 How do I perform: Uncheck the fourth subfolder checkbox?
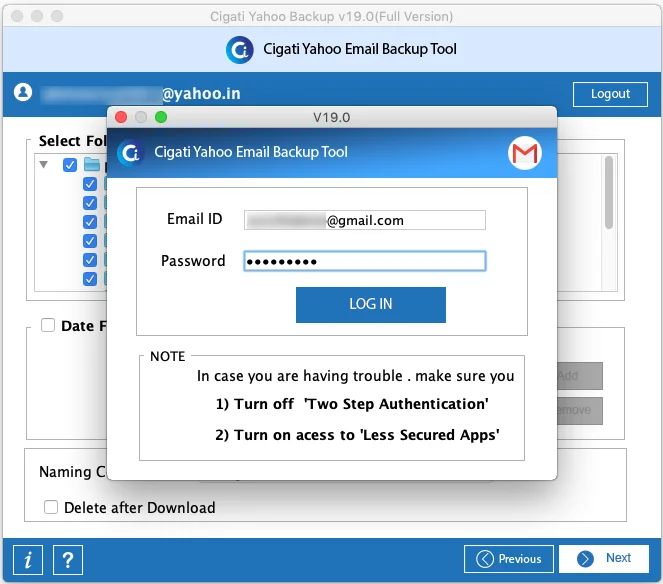tap(90, 241)
